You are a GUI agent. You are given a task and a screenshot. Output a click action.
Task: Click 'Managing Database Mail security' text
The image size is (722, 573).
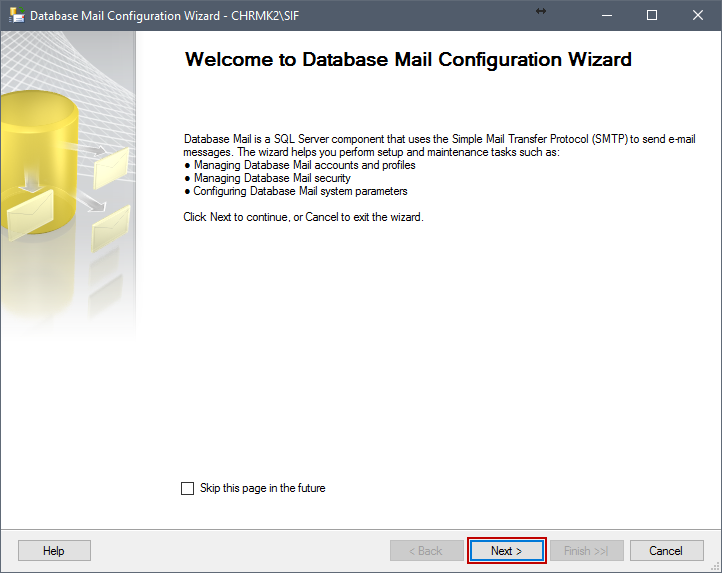[x=272, y=178]
